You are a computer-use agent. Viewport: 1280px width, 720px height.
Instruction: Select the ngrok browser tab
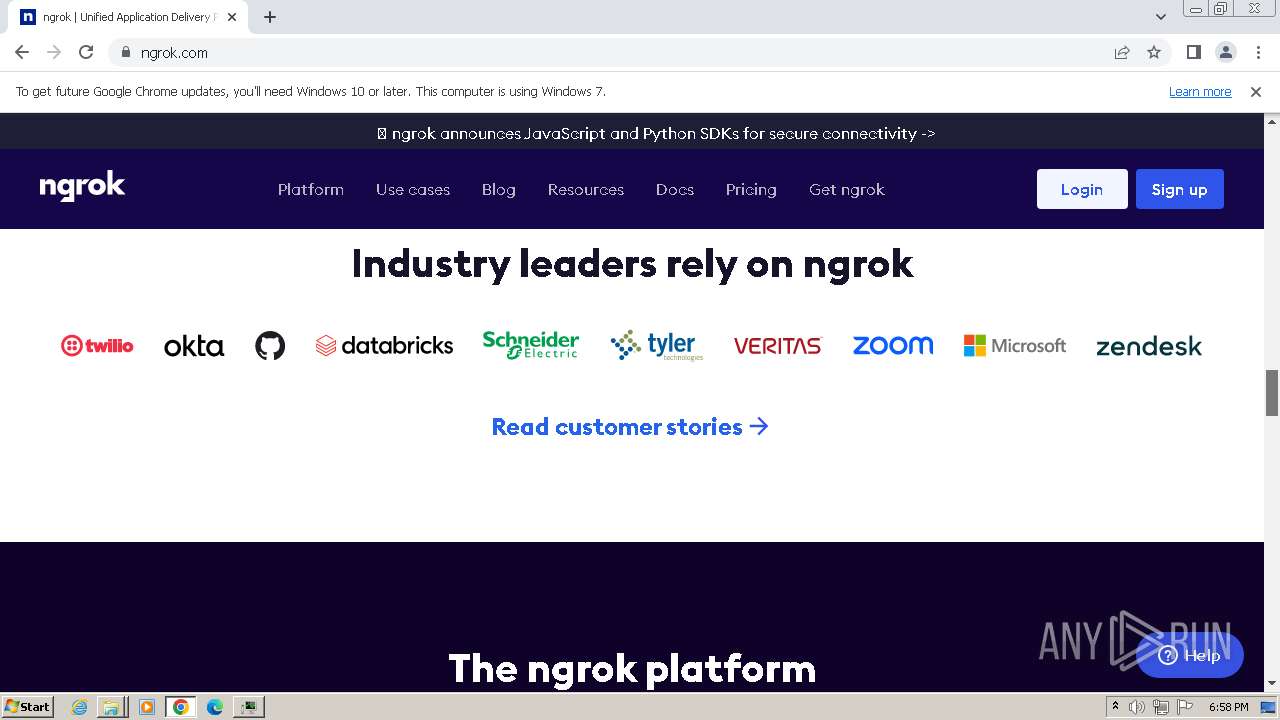tap(130, 17)
